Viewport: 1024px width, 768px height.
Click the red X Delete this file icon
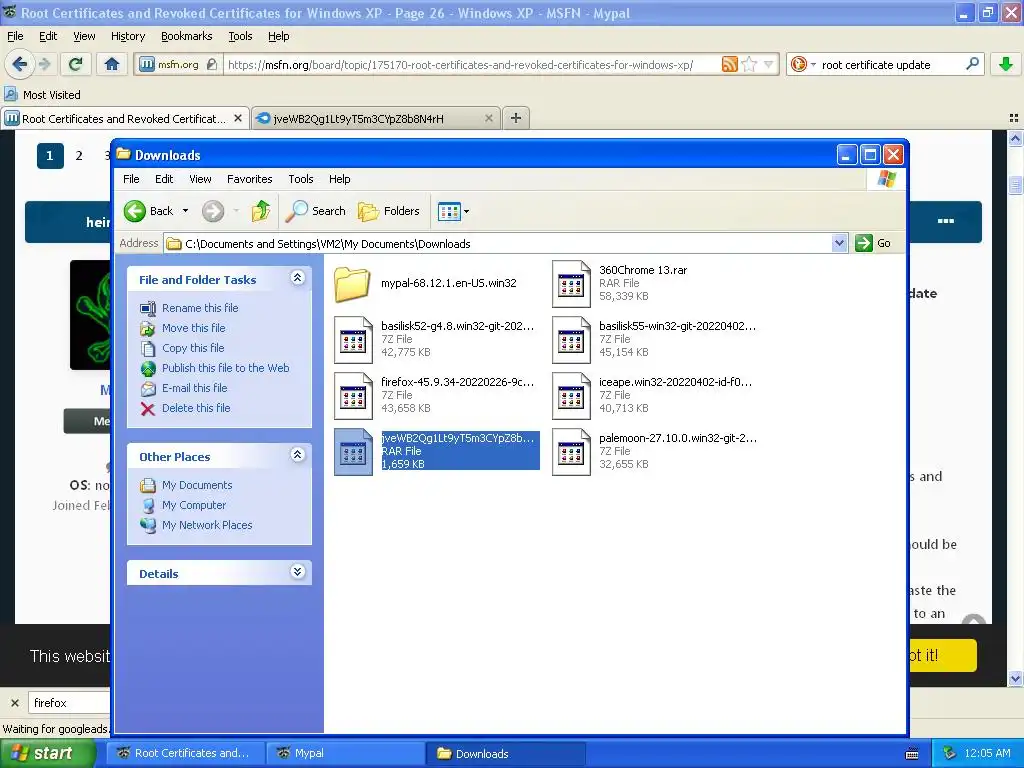pyautogui.click(x=148, y=409)
